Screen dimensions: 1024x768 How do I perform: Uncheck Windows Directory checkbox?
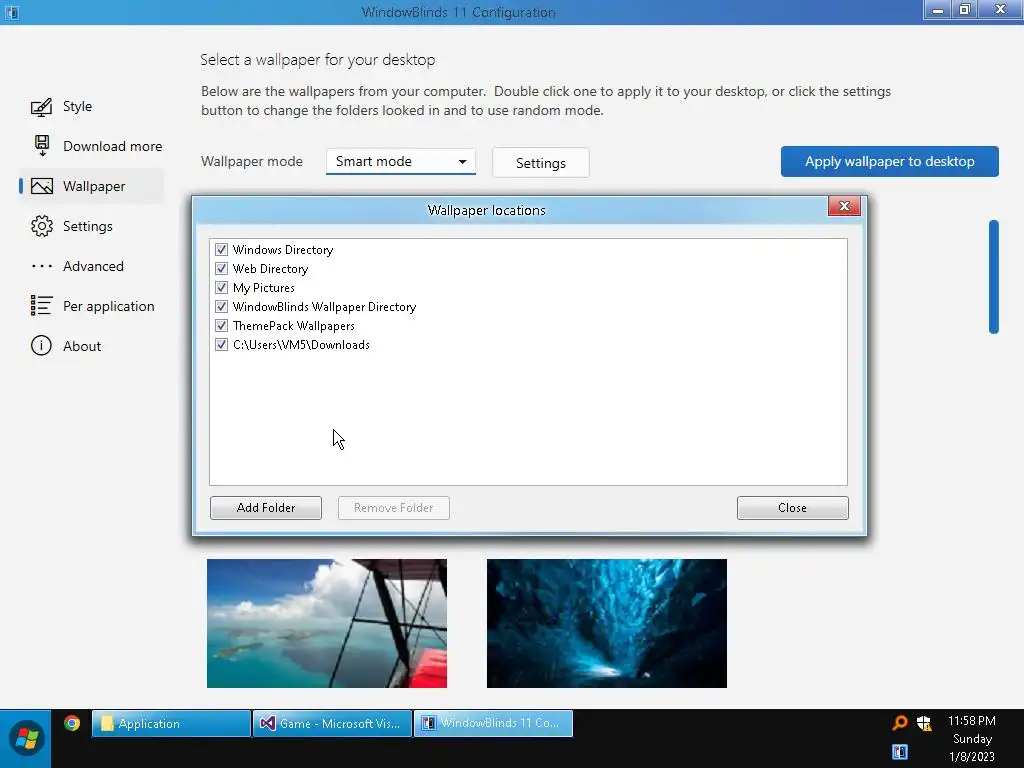tap(221, 249)
